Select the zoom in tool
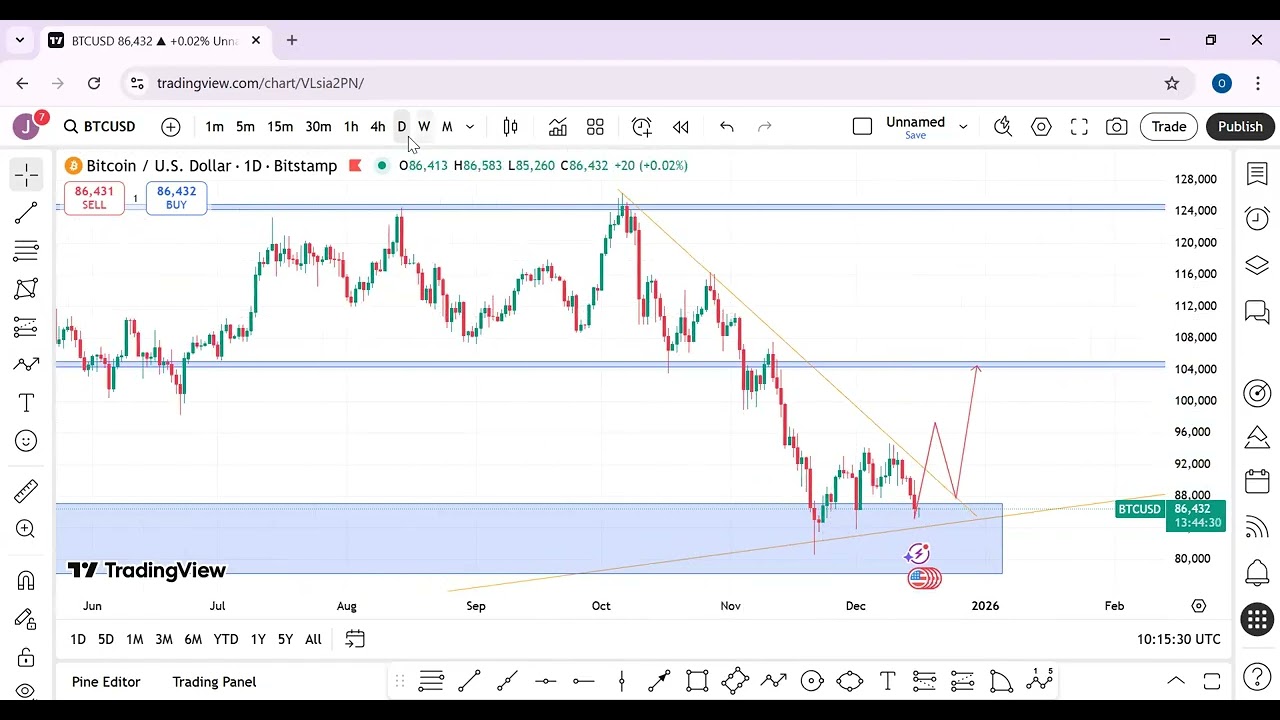The width and height of the screenshot is (1280, 720). click(26, 529)
